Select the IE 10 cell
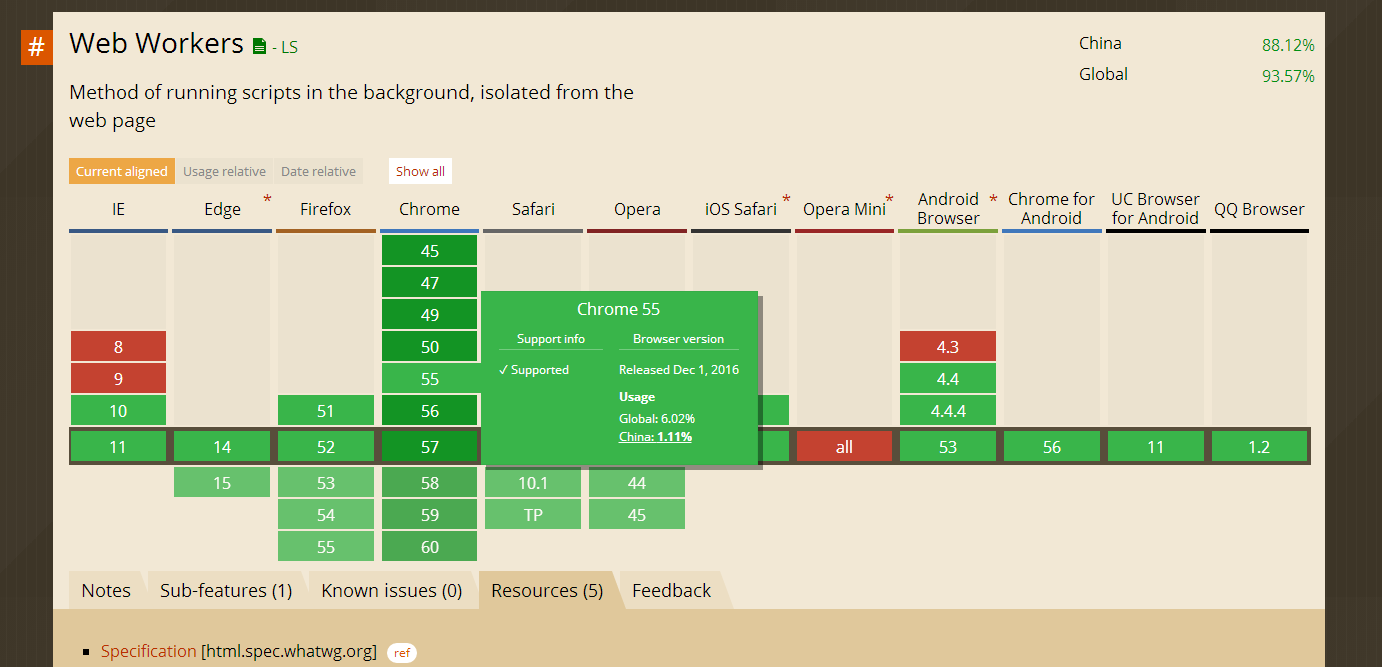The height and width of the screenshot is (667, 1382). tap(118, 411)
